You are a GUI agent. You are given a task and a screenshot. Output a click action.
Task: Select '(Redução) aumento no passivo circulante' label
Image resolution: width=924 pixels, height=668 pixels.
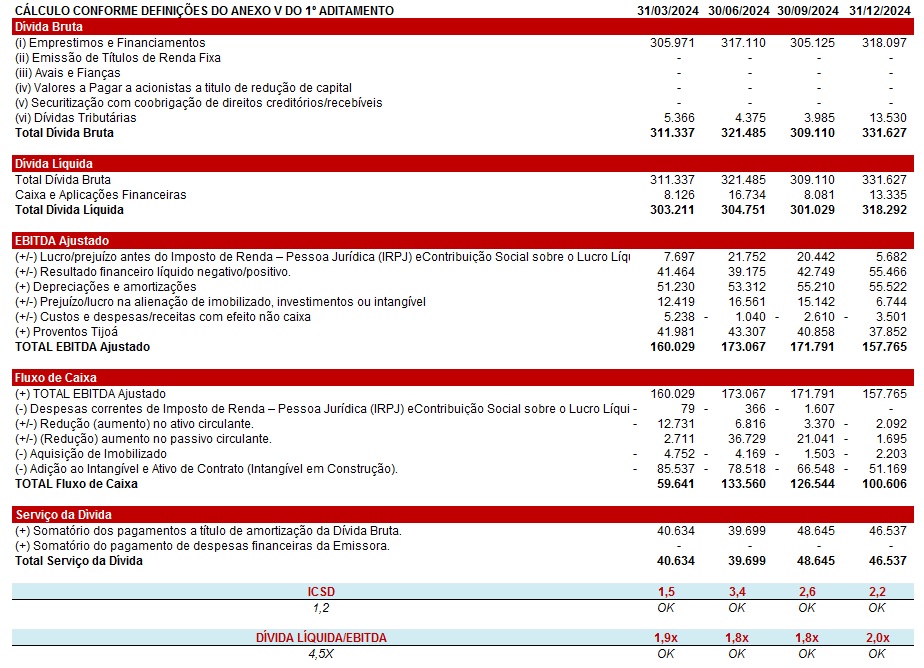(x=143, y=439)
